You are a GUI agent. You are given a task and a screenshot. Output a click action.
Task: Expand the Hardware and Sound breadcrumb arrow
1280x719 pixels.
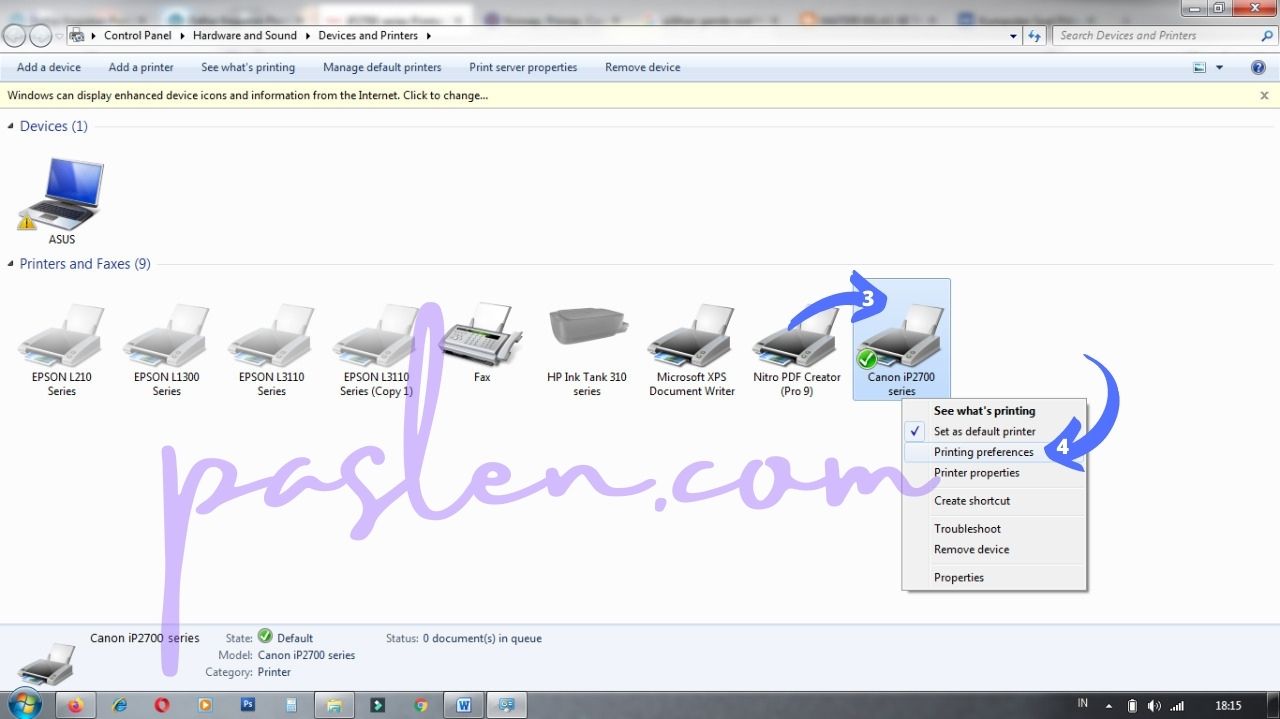pyautogui.click(x=306, y=36)
